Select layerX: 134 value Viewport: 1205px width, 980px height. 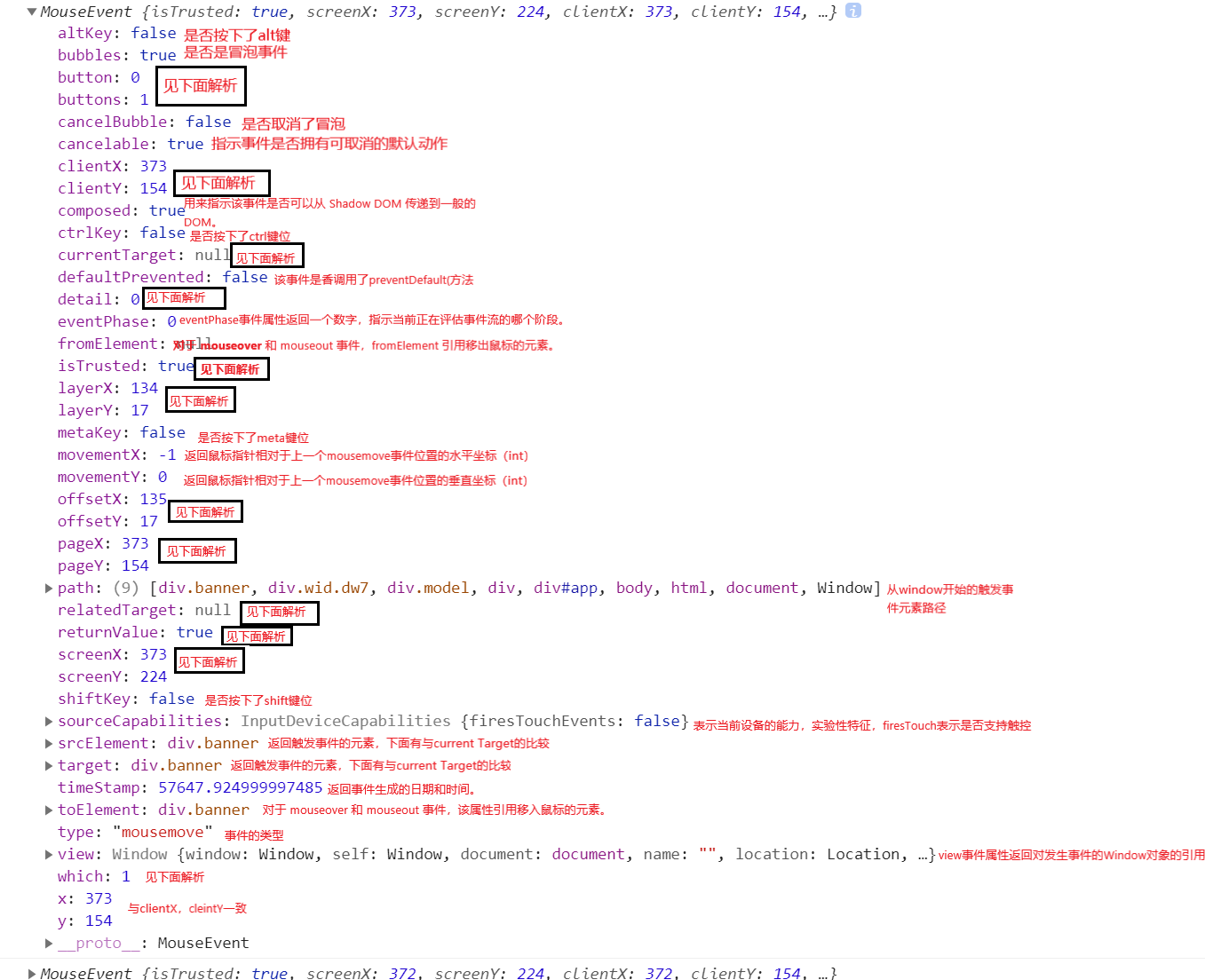[145, 388]
